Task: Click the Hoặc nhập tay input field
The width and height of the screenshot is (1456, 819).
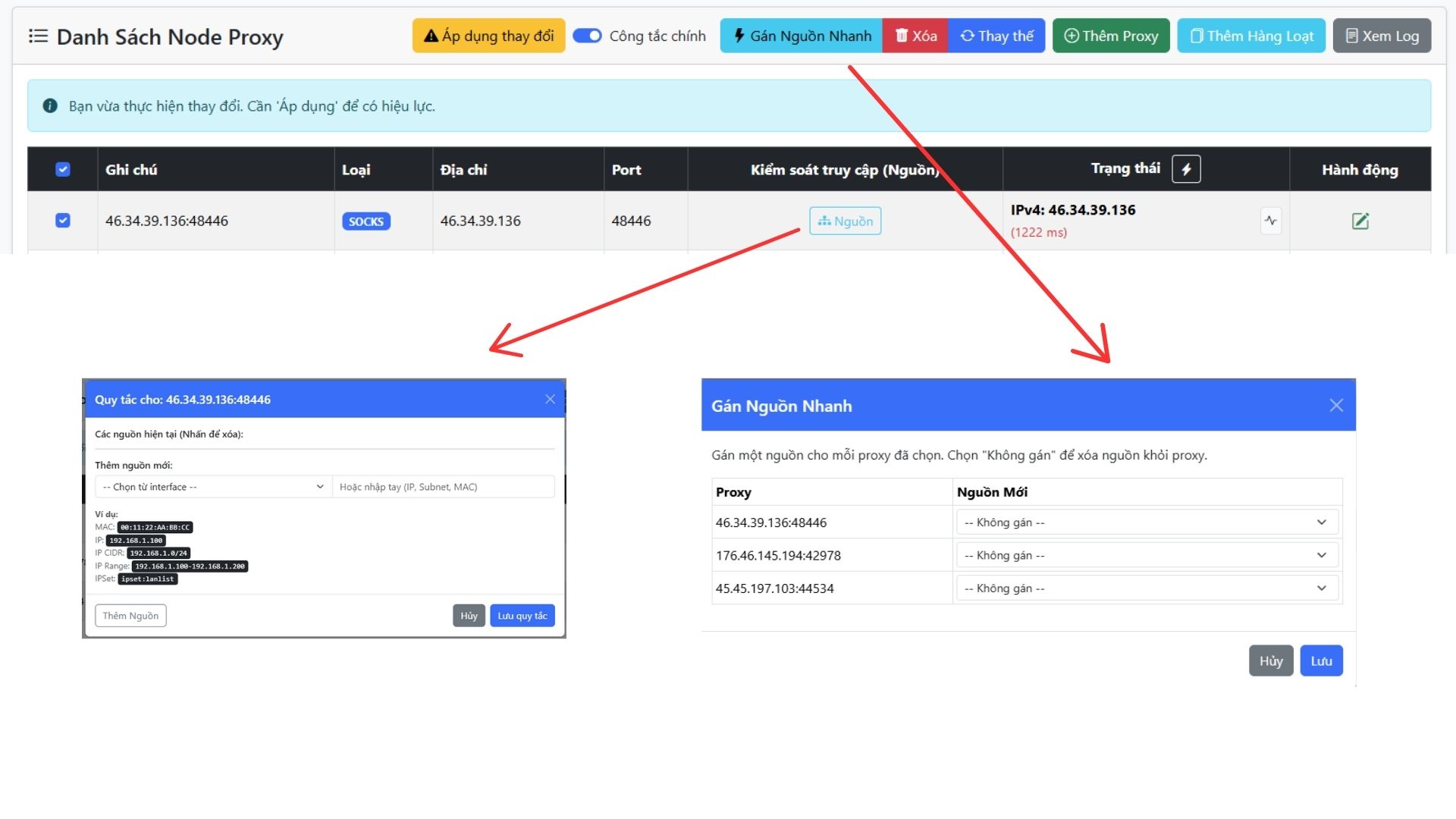Action: (444, 487)
